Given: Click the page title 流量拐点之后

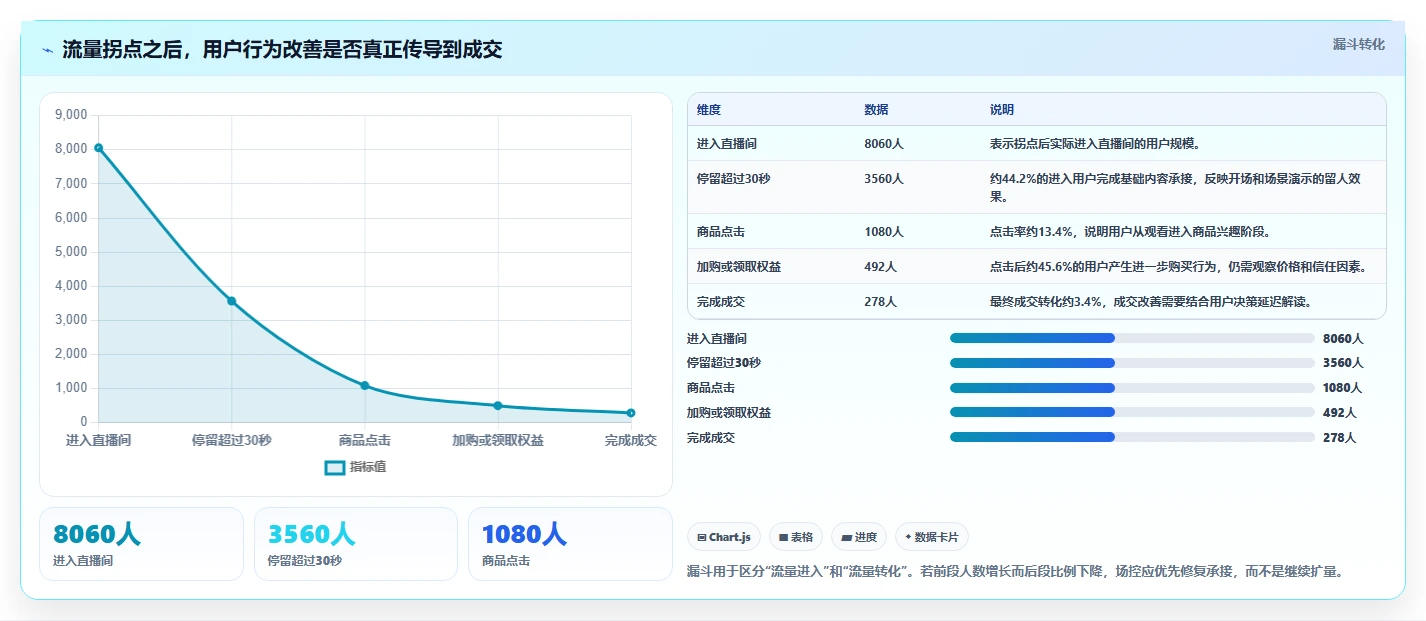Looking at the screenshot, I should click(x=282, y=50).
